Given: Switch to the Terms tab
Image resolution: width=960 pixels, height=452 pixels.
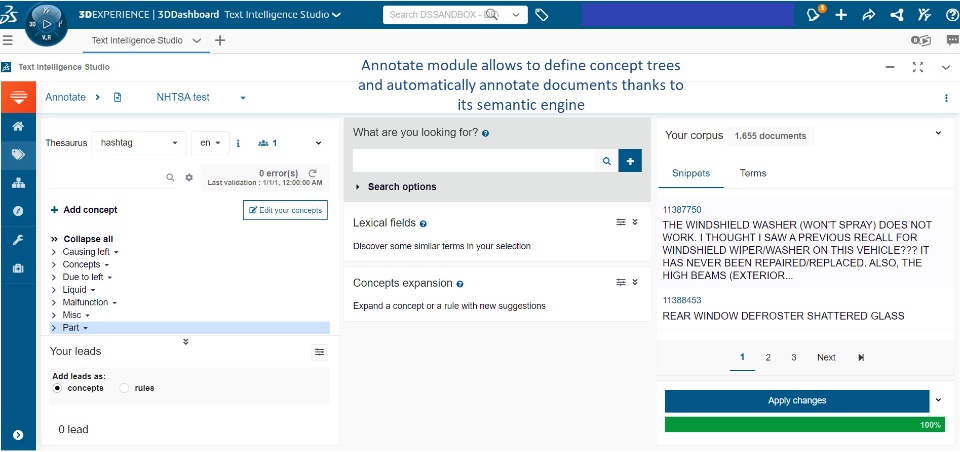Looking at the screenshot, I should coord(752,173).
